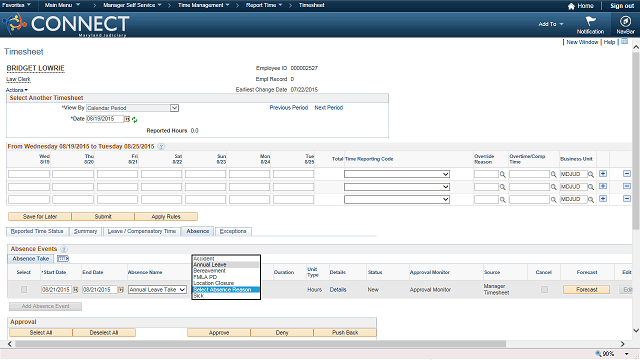Switch to Leave / Compensatory Time tab
Viewport: 640px width, 360px height.
tap(142, 231)
